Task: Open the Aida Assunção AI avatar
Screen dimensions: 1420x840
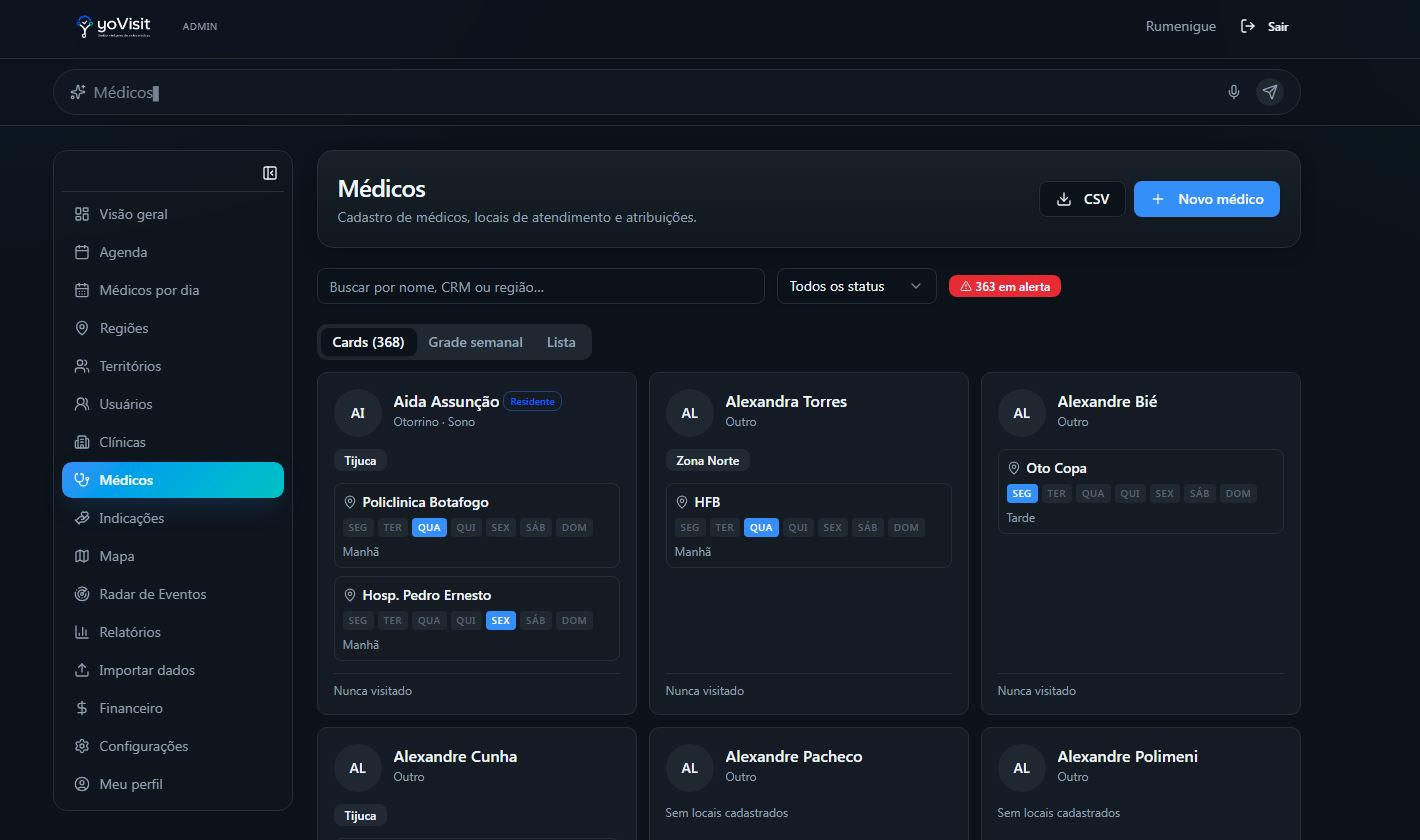Action: [358, 413]
